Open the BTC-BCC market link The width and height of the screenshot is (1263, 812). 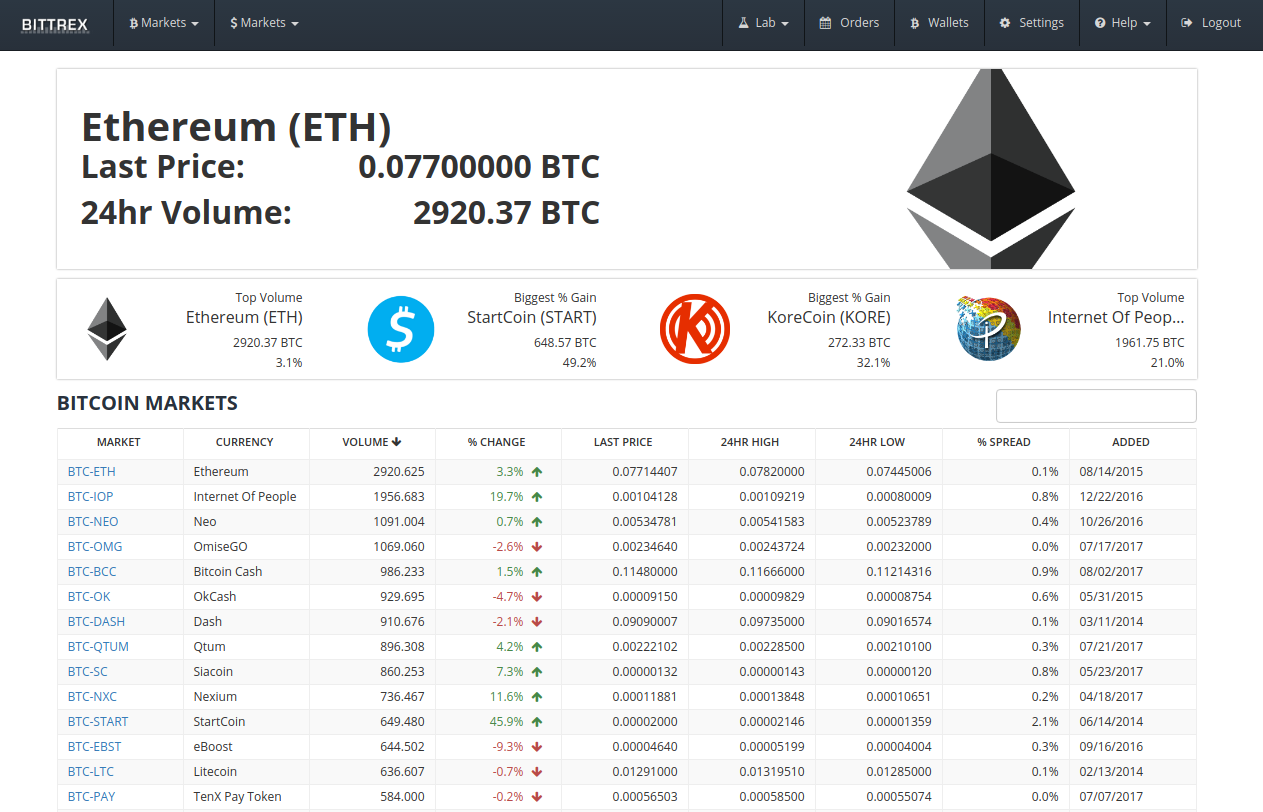pos(92,572)
